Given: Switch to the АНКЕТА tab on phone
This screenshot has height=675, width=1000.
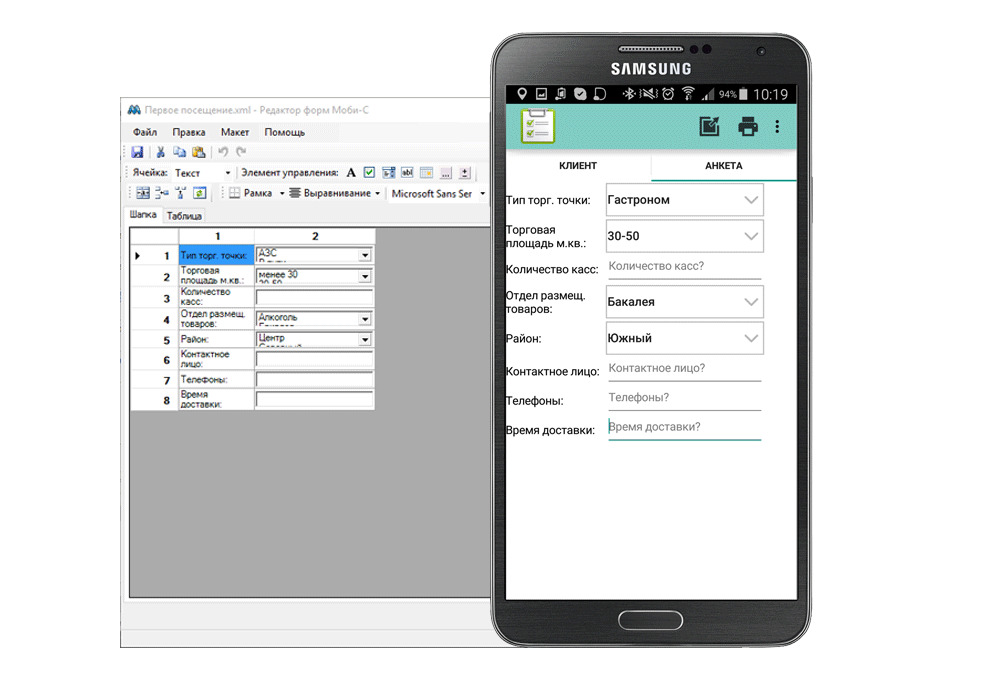Looking at the screenshot, I should coord(724,165).
